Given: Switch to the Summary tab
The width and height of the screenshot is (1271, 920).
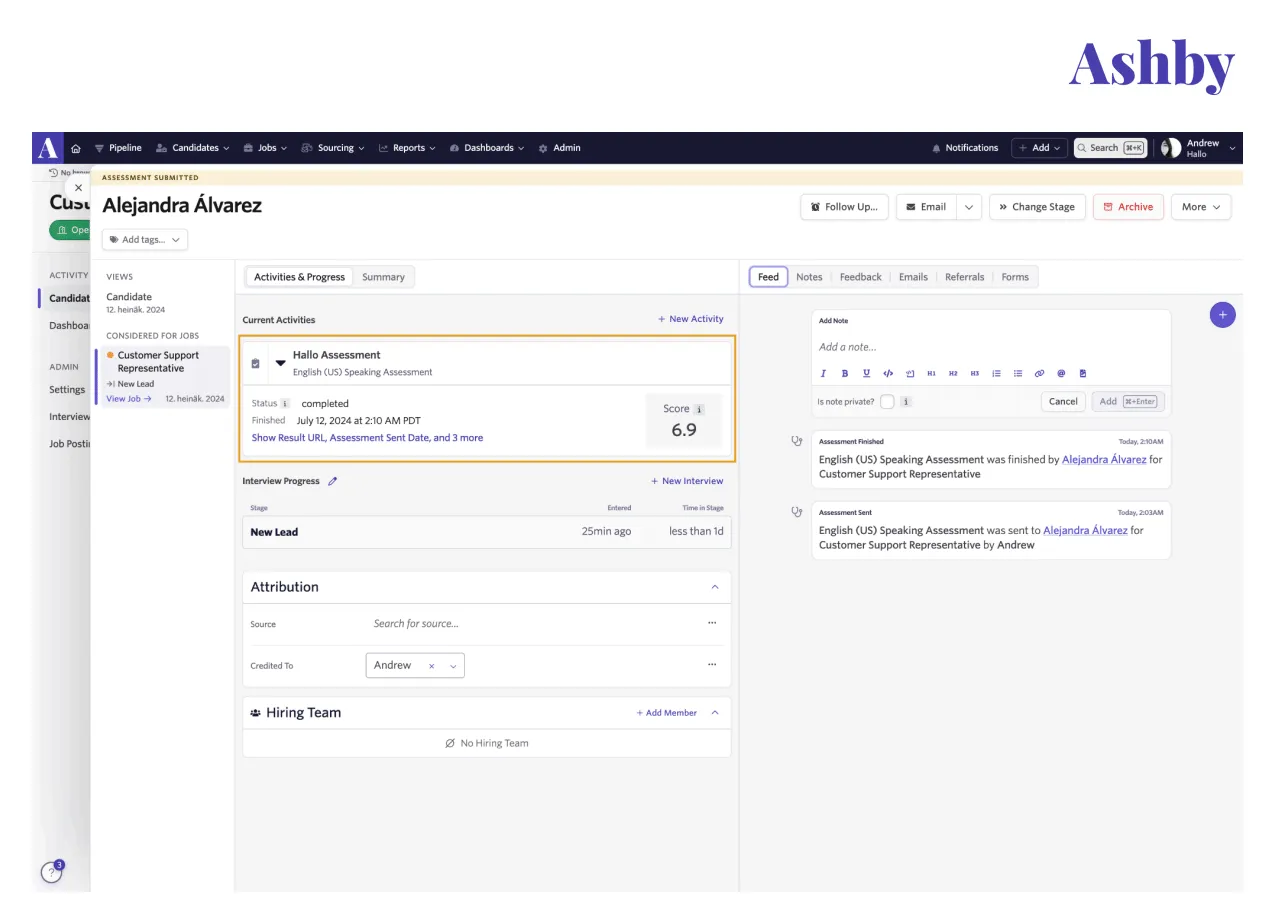Looking at the screenshot, I should coord(383,277).
